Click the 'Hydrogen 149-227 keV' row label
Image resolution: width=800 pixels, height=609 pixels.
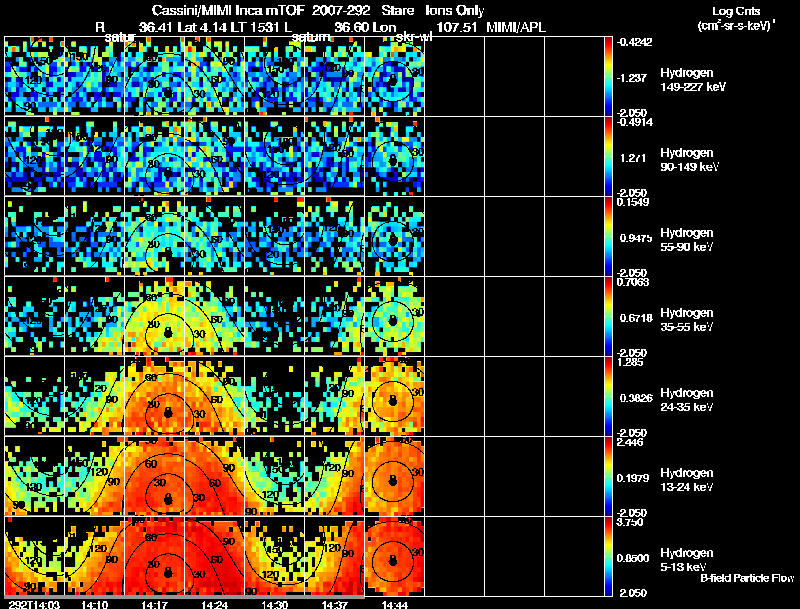(x=692, y=80)
